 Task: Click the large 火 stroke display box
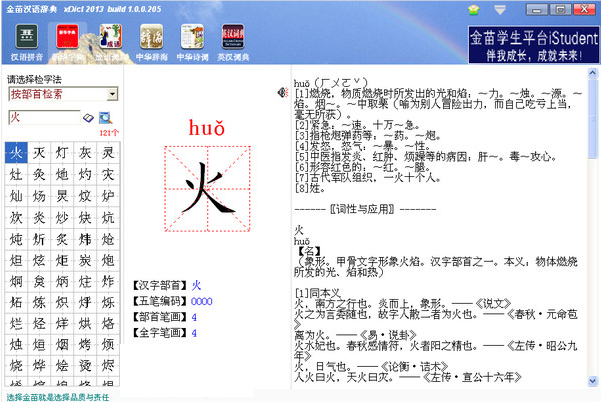tap(207, 189)
